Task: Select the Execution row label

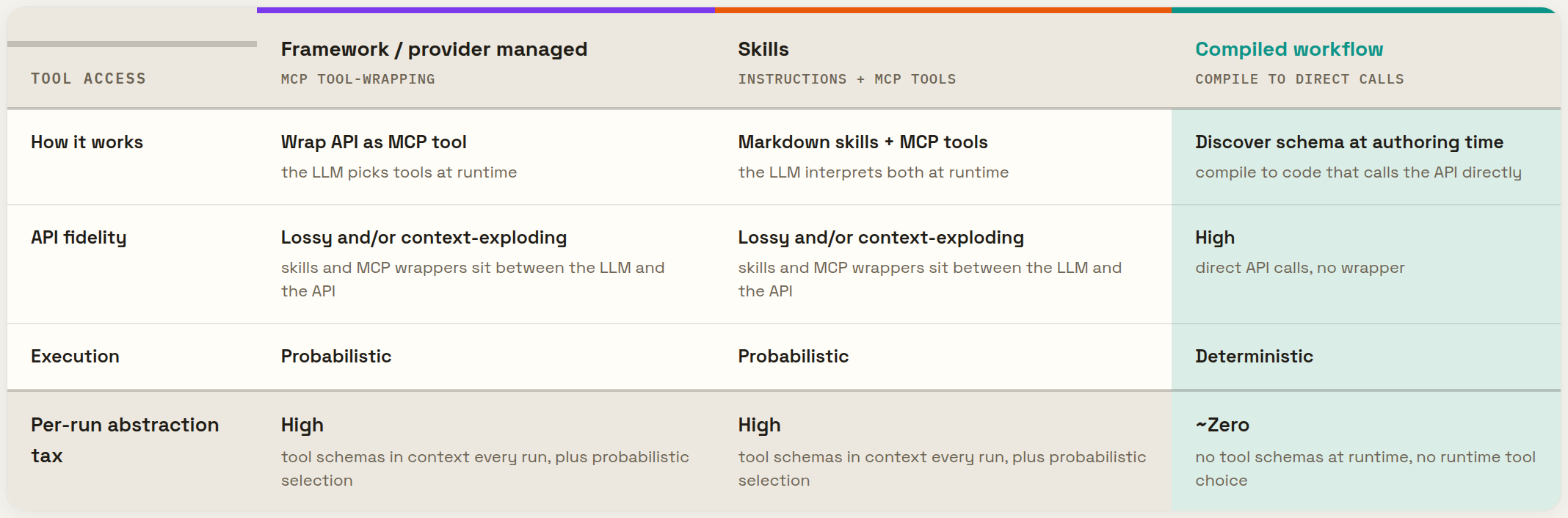Action: point(75,356)
